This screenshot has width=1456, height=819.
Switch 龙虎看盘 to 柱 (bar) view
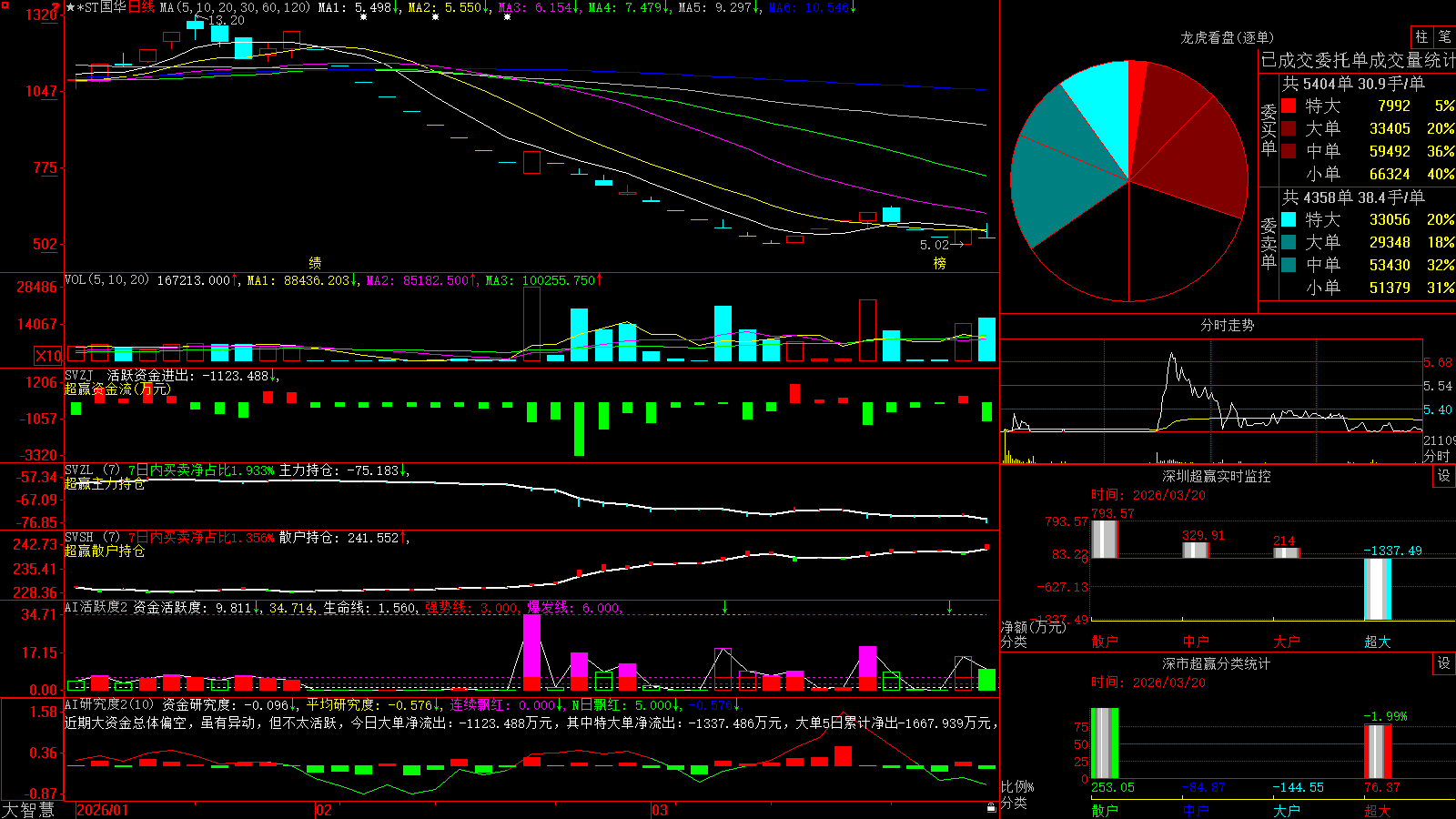1421,36
